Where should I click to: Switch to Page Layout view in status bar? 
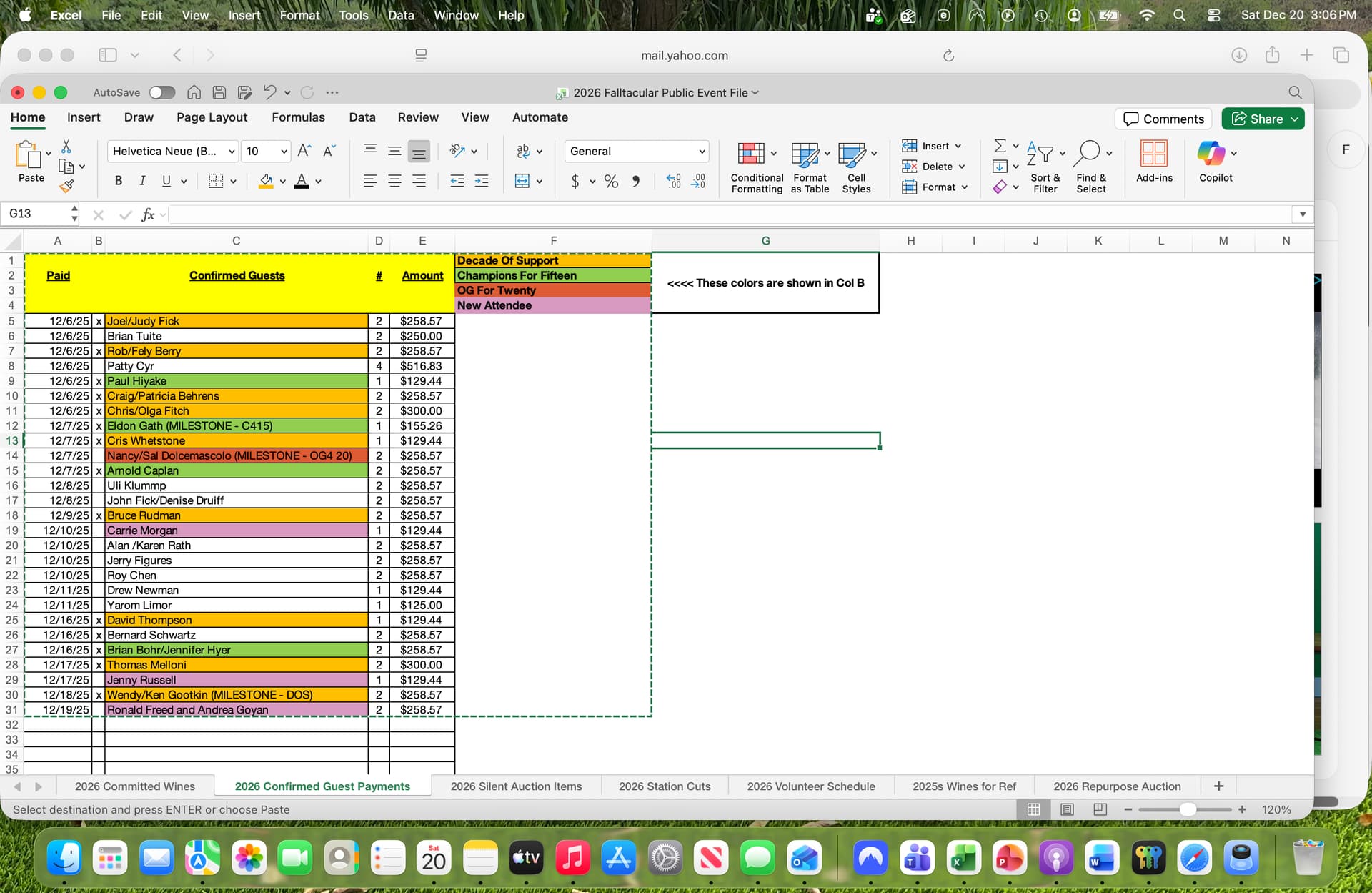[1067, 809]
